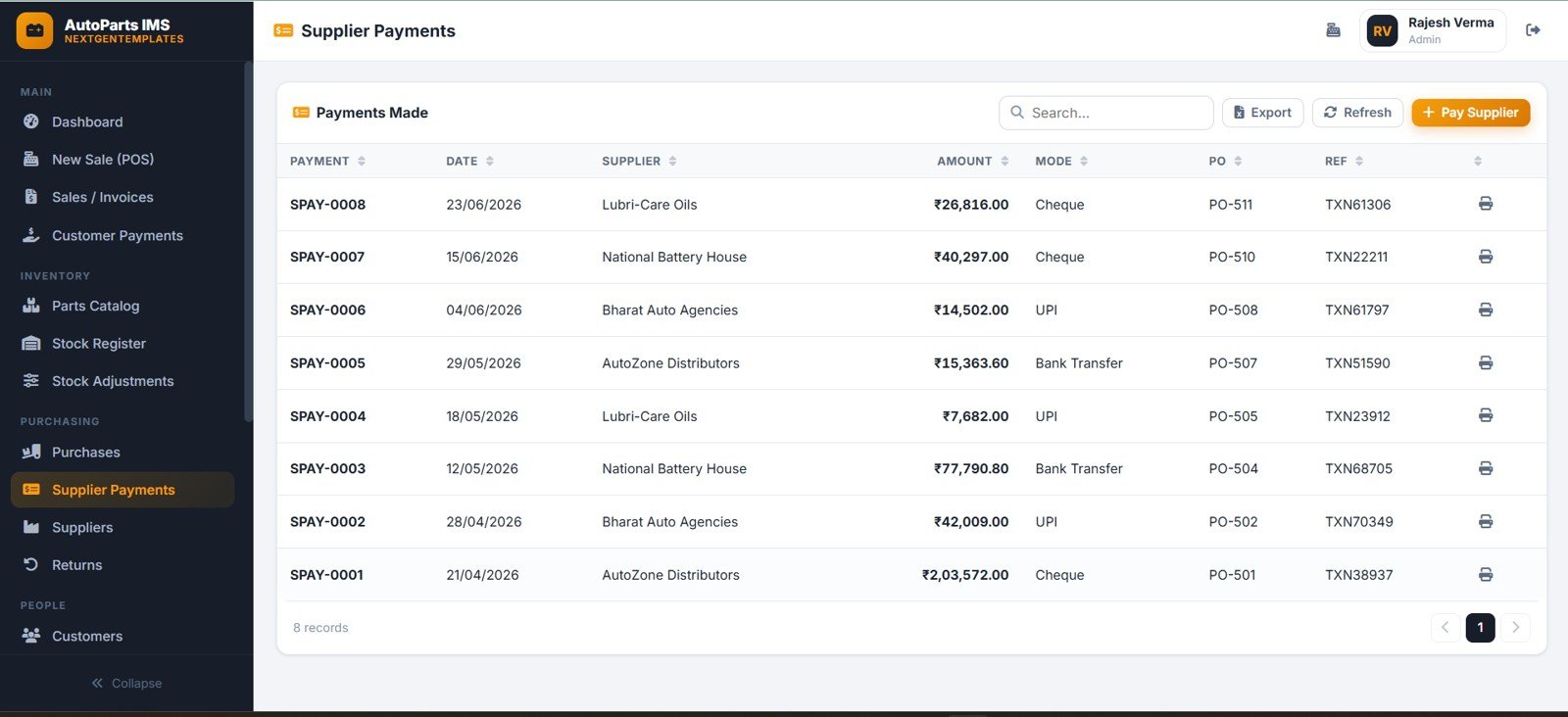The height and width of the screenshot is (717, 1568).
Task: Go to next page of records
Action: 1515,627
